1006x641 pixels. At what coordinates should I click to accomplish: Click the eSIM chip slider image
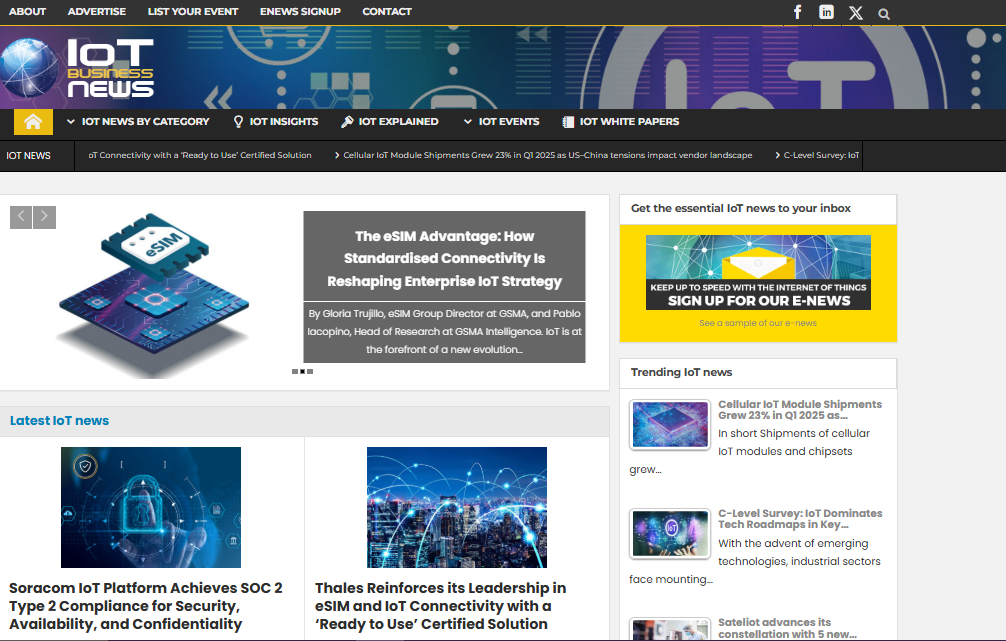coord(153,295)
